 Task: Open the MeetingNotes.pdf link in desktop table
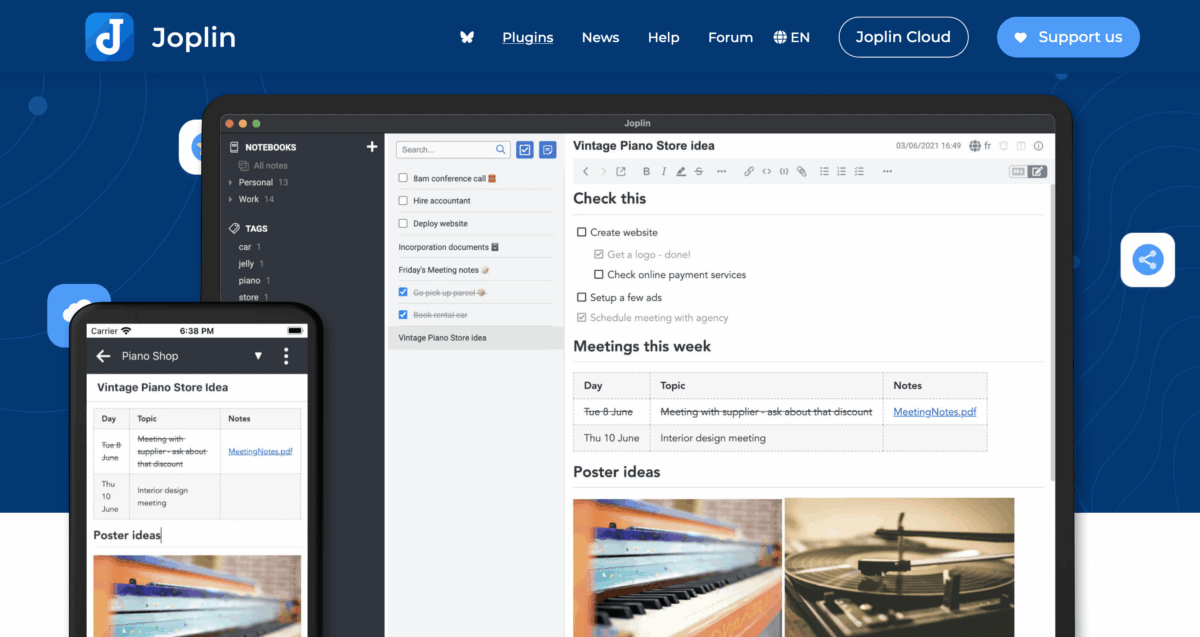[x=934, y=412]
